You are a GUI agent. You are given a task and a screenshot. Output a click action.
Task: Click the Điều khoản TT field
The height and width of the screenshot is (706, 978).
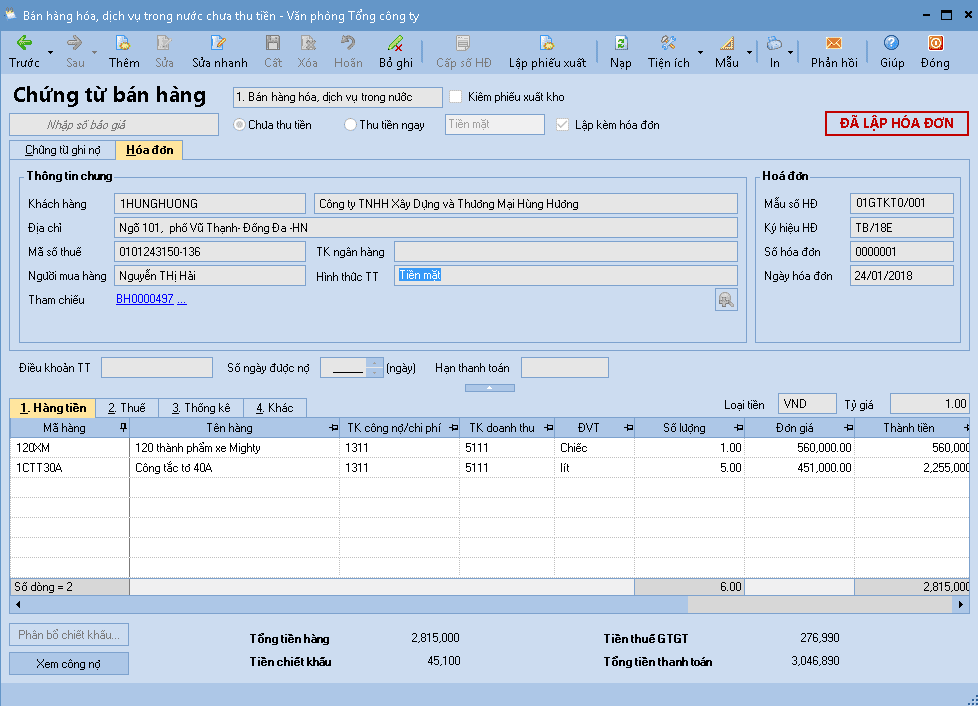[157, 368]
